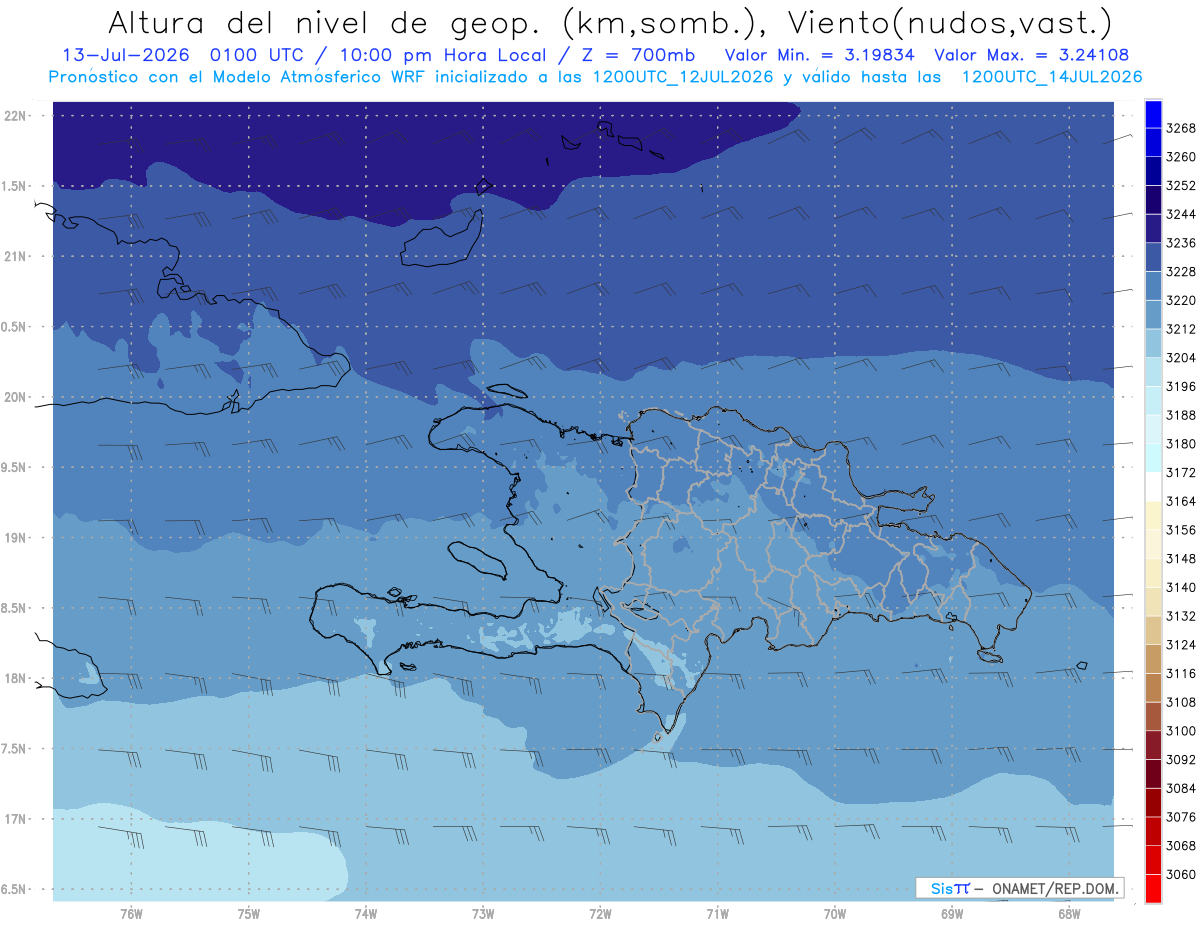Click the '3172' legend value
The image size is (1200, 927).
coord(1181,473)
